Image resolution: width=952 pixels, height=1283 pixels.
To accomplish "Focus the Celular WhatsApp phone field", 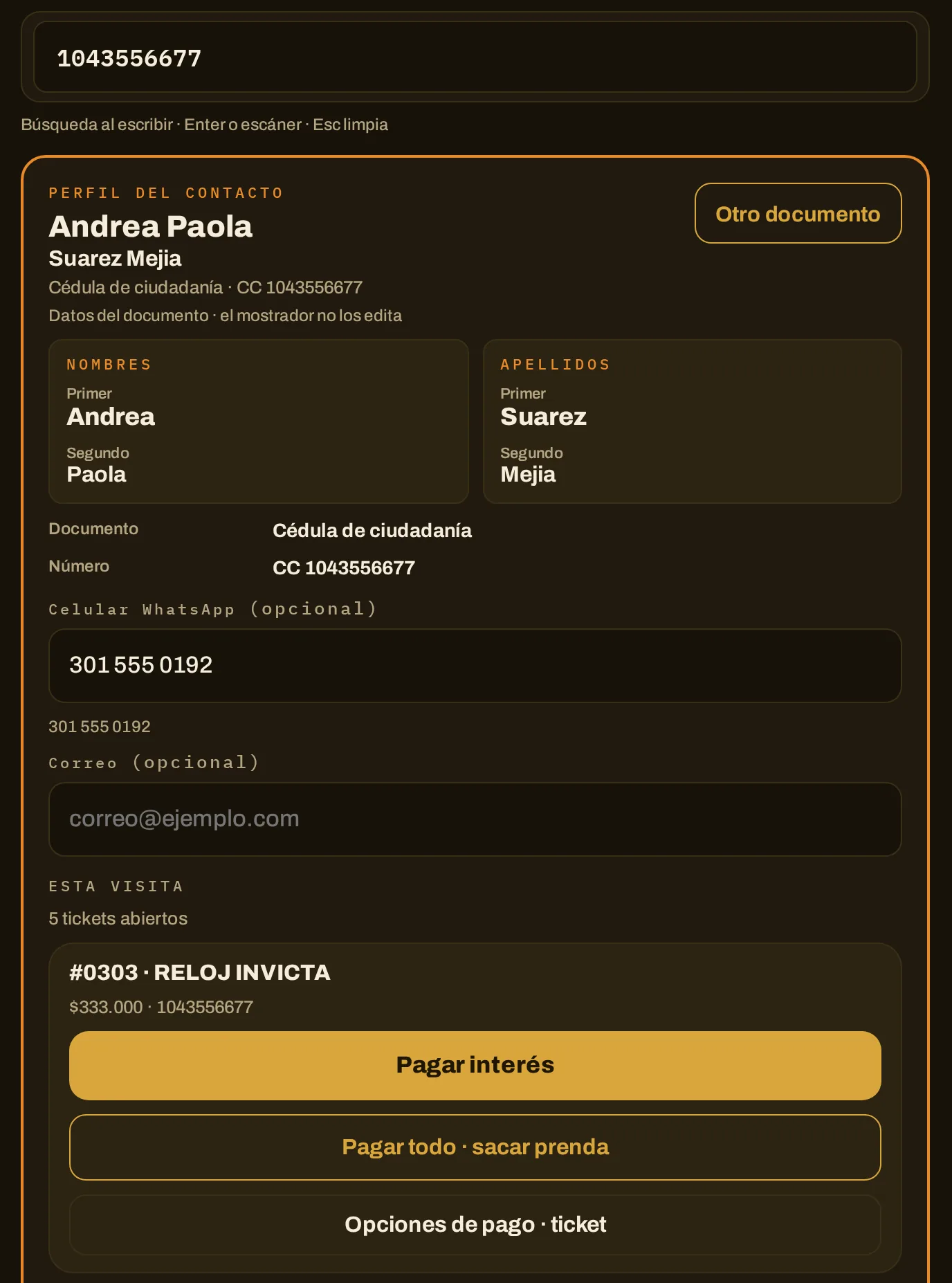I will pos(475,665).
